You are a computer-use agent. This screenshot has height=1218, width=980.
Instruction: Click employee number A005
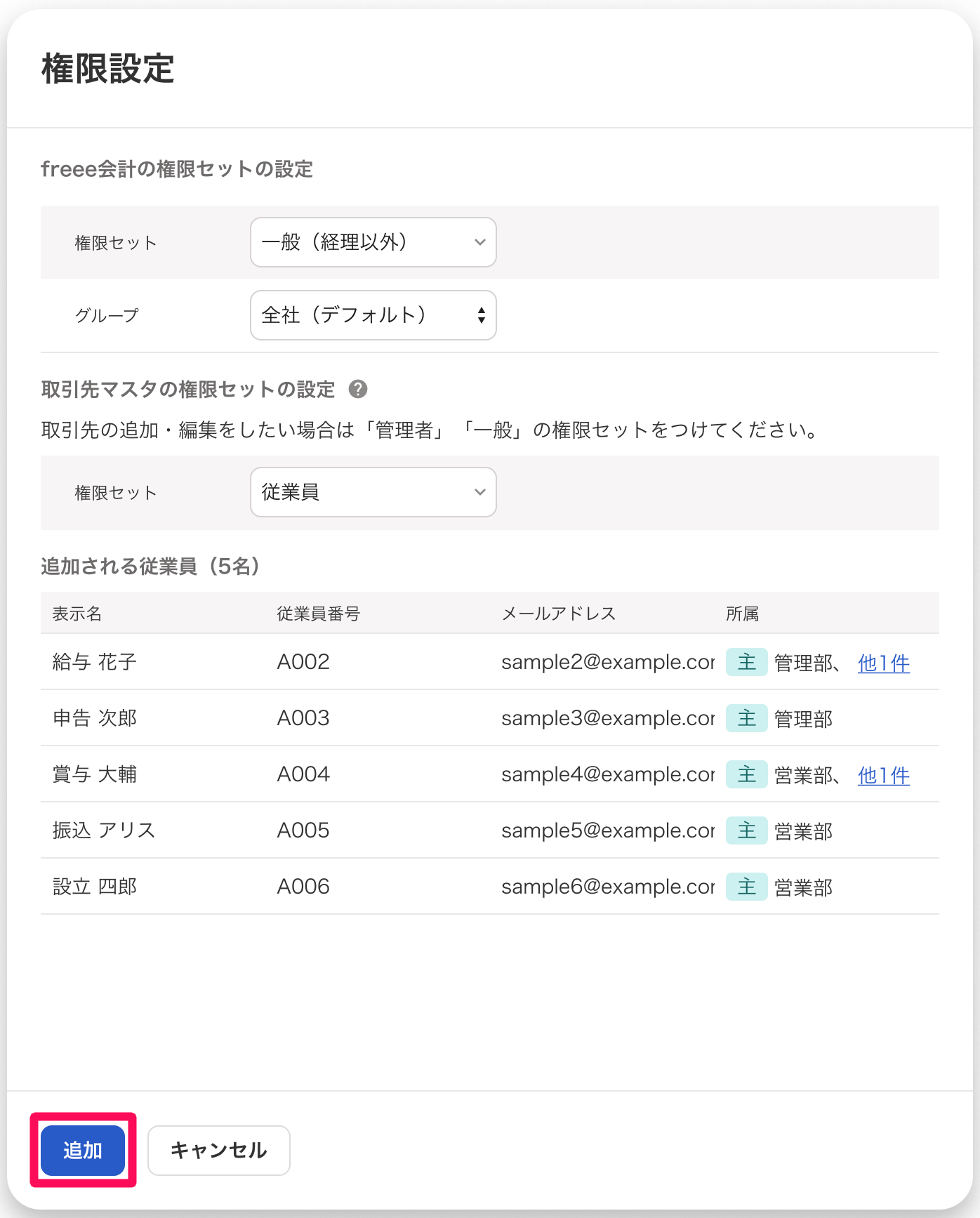(x=303, y=830)
